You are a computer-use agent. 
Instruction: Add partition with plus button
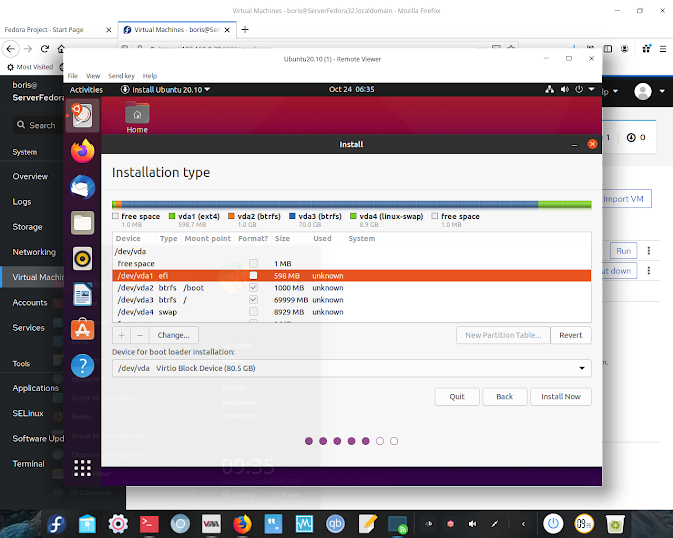coord(121,335)
